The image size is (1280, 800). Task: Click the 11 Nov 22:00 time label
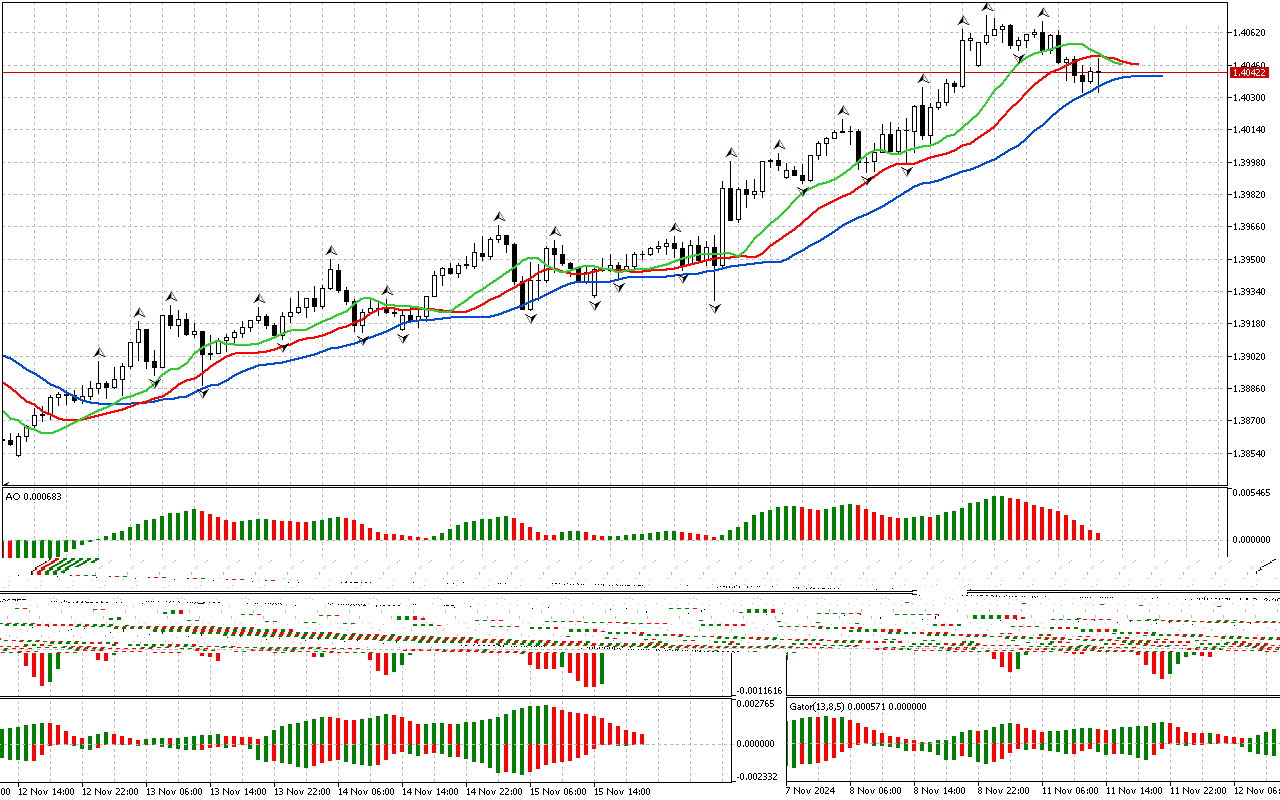1199,791
